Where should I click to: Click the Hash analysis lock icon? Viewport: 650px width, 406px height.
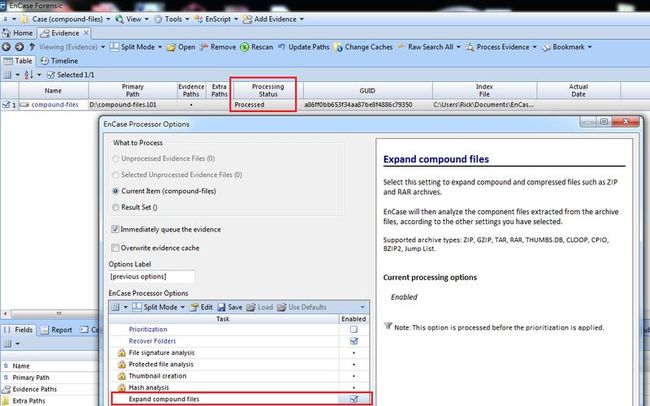click(121, 387)
